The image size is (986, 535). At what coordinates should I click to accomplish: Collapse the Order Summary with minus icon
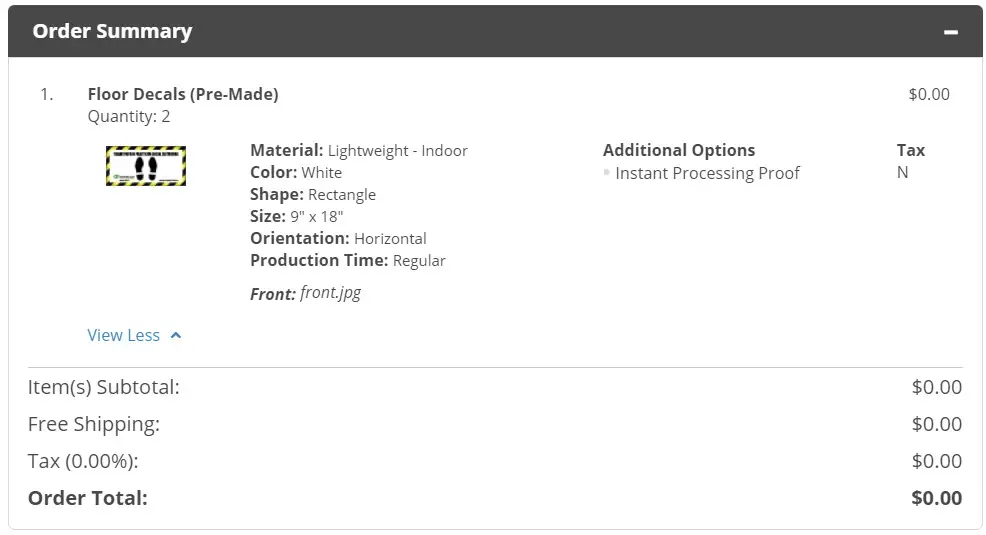coord(951,32)
